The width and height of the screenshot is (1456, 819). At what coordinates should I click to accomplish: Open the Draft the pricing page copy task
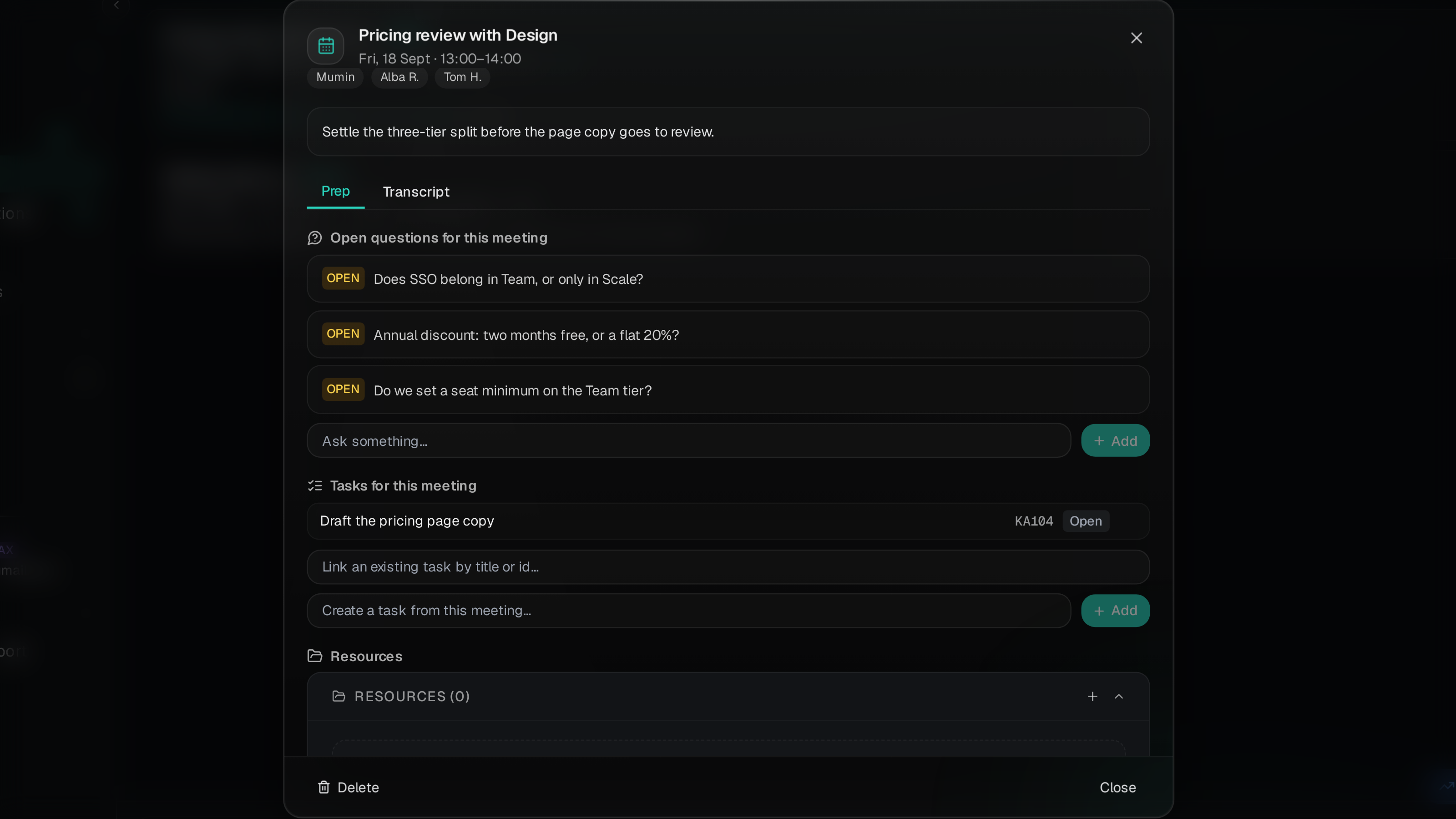(x=728, y=521)
